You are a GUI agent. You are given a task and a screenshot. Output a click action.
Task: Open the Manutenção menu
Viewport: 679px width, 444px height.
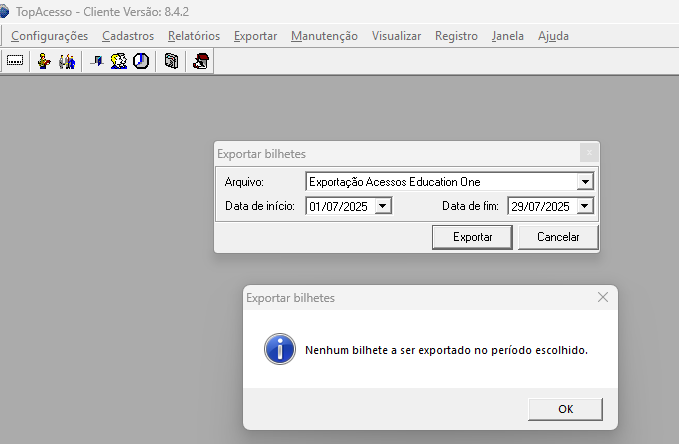pyautogui.click(x=324, y=36)
